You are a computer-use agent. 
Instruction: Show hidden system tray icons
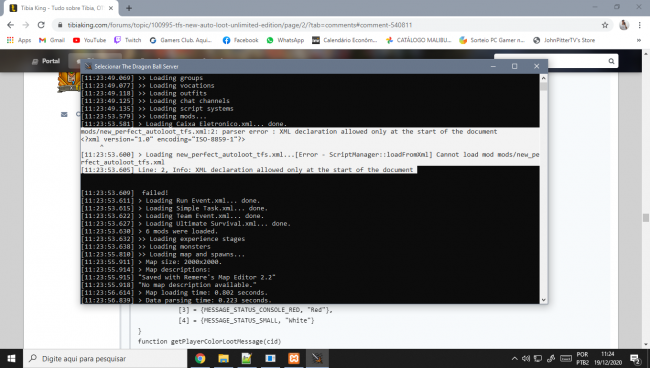click(514, 358)
